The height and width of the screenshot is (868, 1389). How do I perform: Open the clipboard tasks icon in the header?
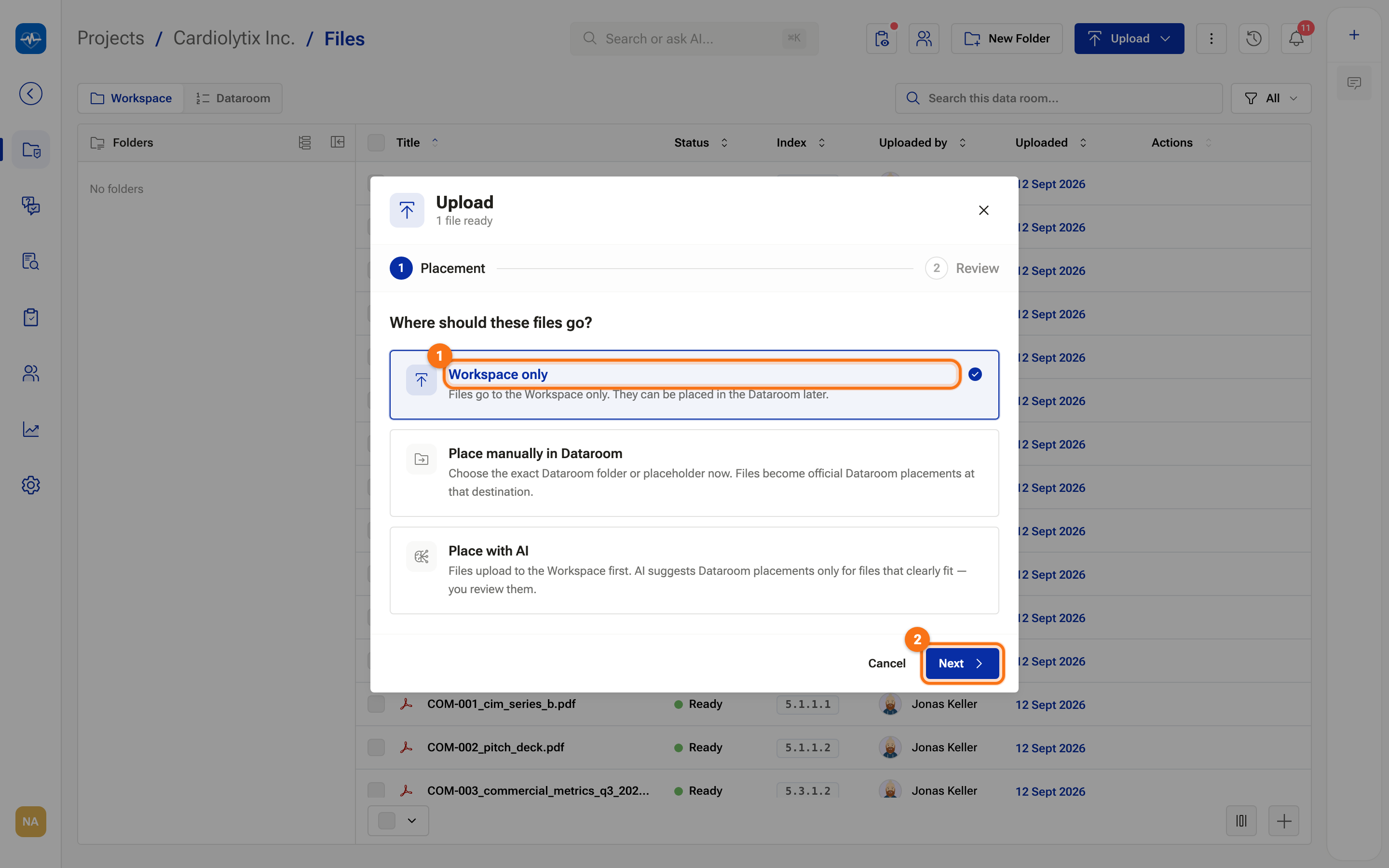[882, 39]
